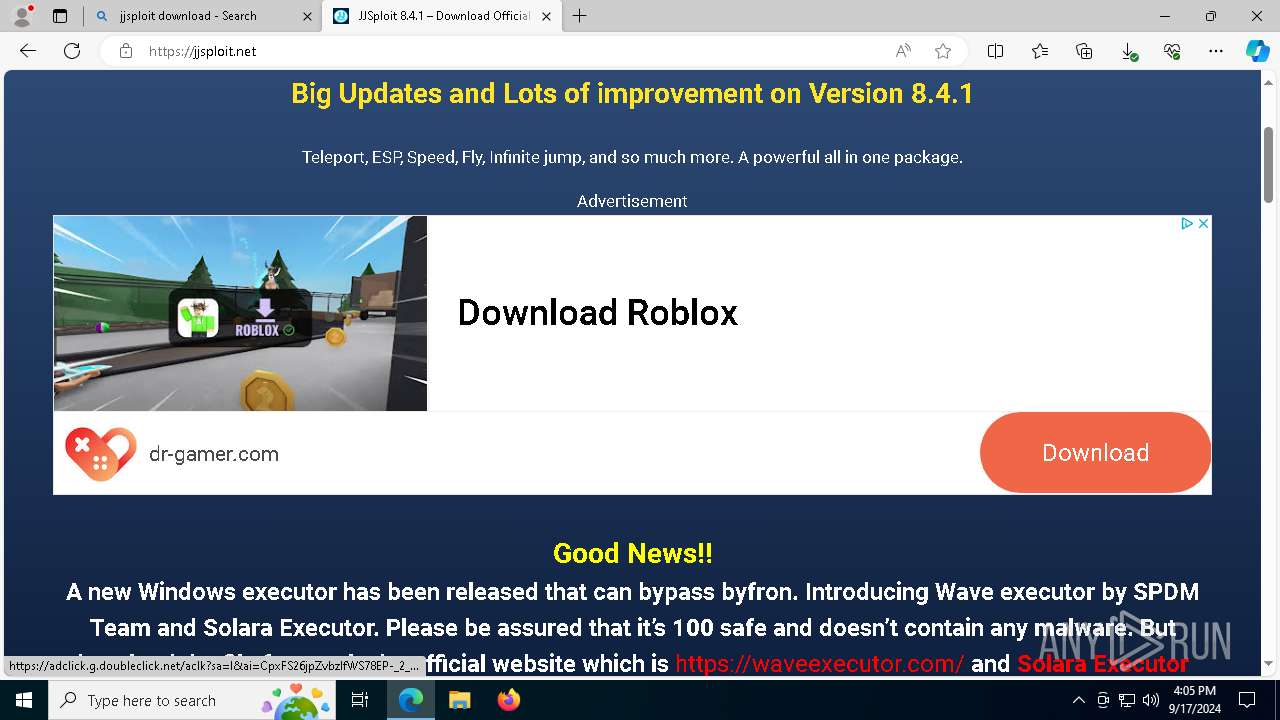Click the Good News!! heading
This screenshot has width=1280, height=720.
pyautogui.click(x=633, y=553)
